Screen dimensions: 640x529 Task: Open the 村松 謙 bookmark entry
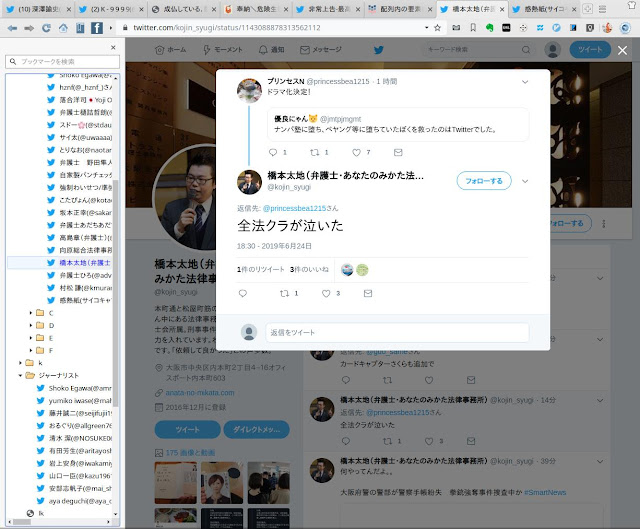tap(80, 288)
